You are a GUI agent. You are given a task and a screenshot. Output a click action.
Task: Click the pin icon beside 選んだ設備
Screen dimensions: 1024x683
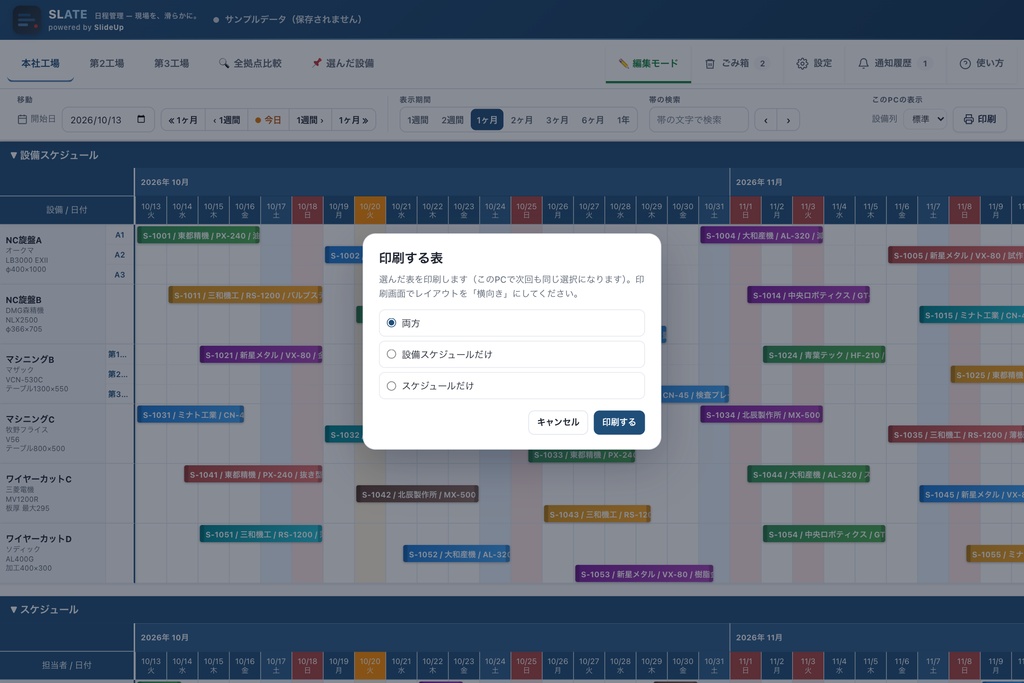pyautogui.click(x=317, y=63)
